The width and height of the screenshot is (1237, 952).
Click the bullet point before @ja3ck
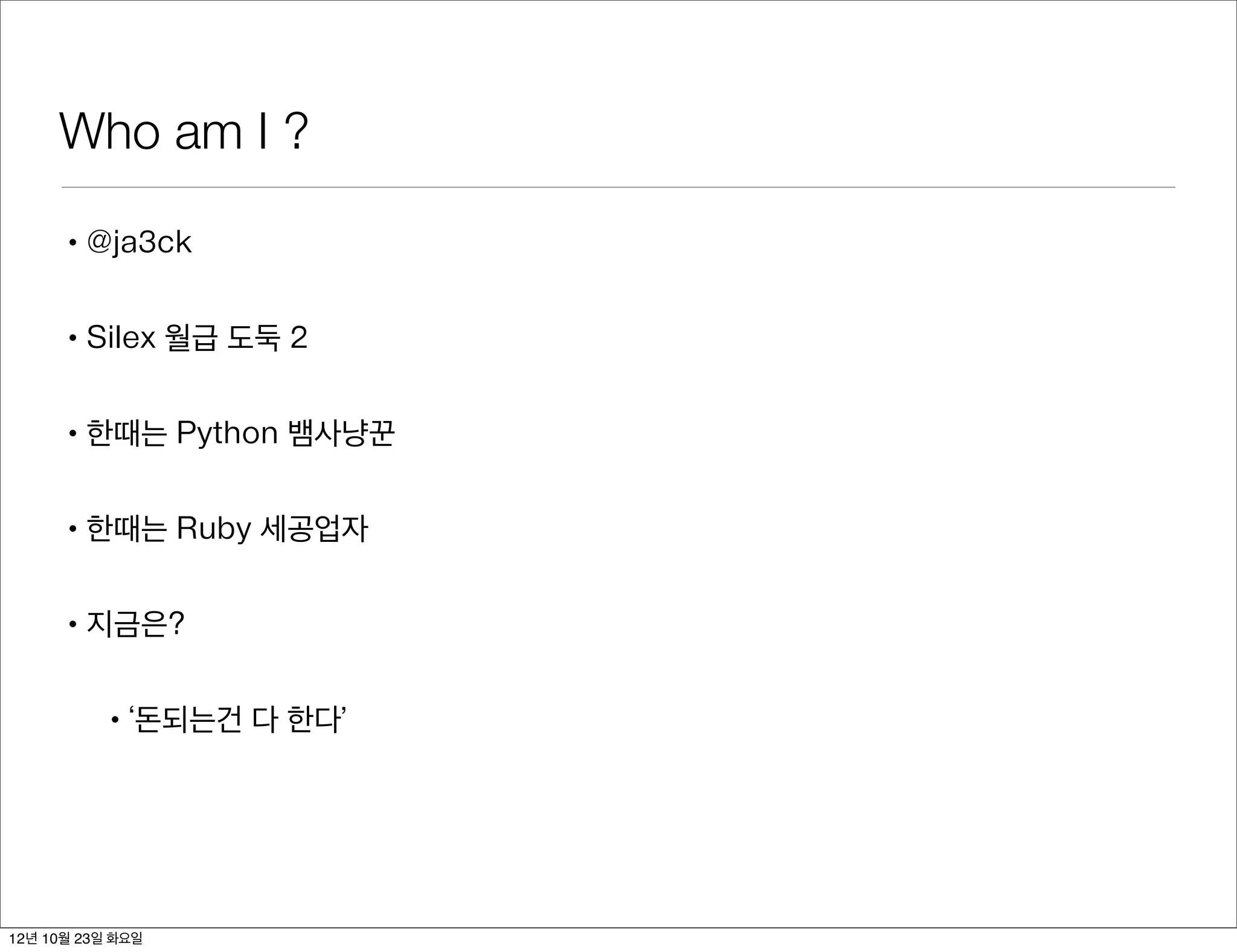(72, 244)
